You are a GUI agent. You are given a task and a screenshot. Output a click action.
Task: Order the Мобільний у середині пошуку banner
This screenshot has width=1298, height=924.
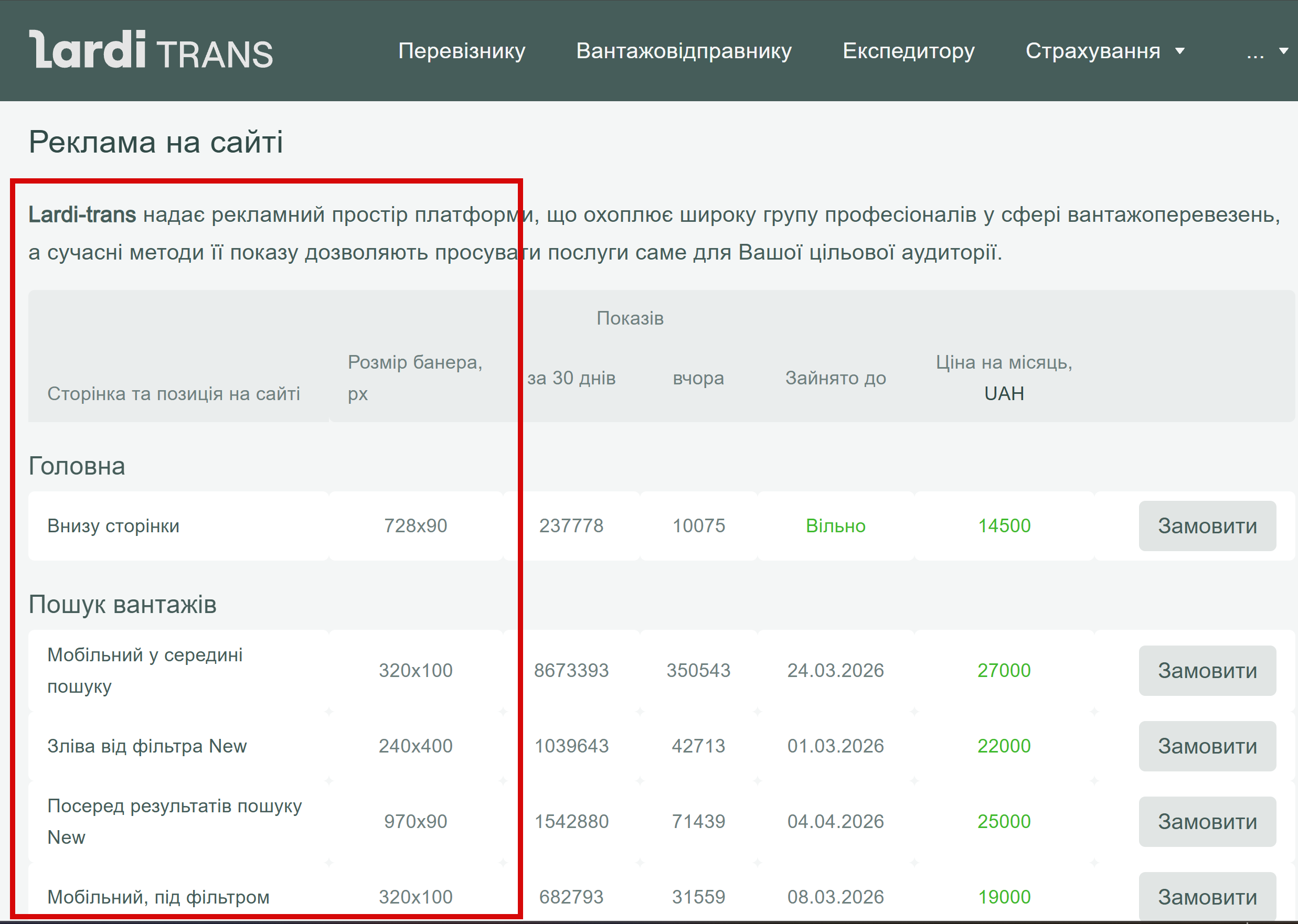(x=1207, y=670)
